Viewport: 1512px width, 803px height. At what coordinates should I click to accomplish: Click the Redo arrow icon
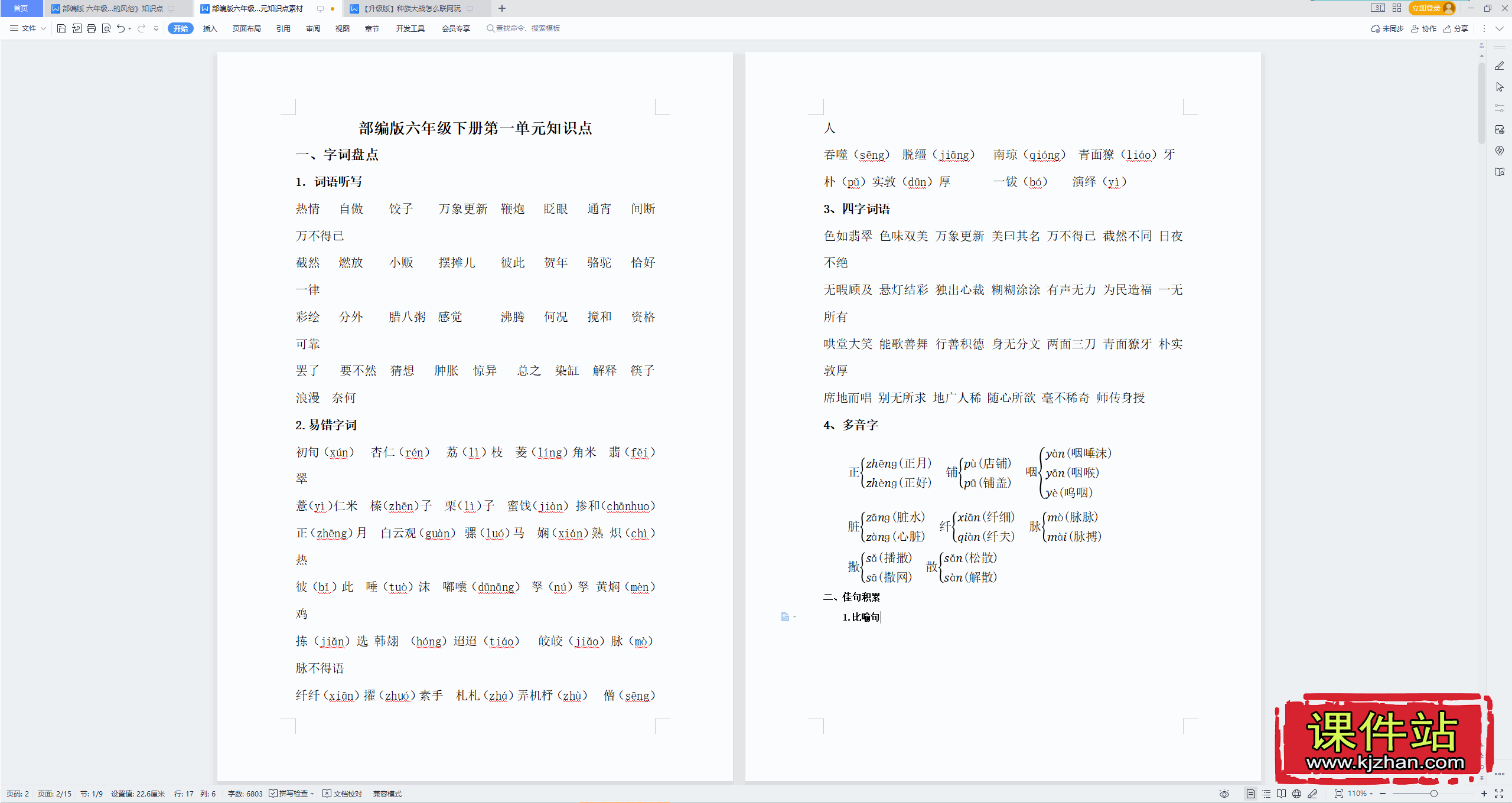pyautogui.click(x=141, y=28)
